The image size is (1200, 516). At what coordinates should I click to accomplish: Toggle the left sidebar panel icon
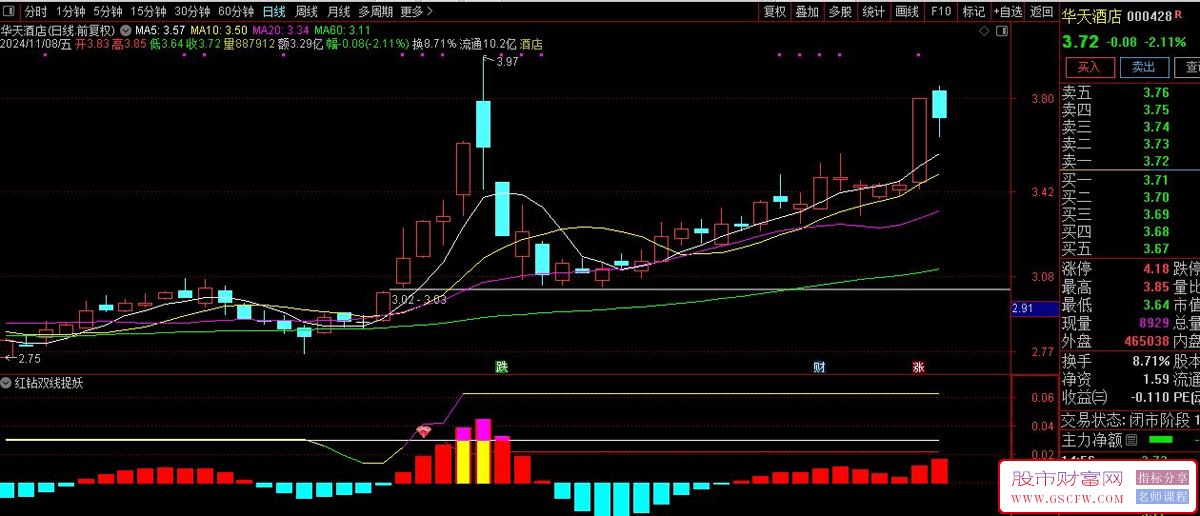pos(9,12)
